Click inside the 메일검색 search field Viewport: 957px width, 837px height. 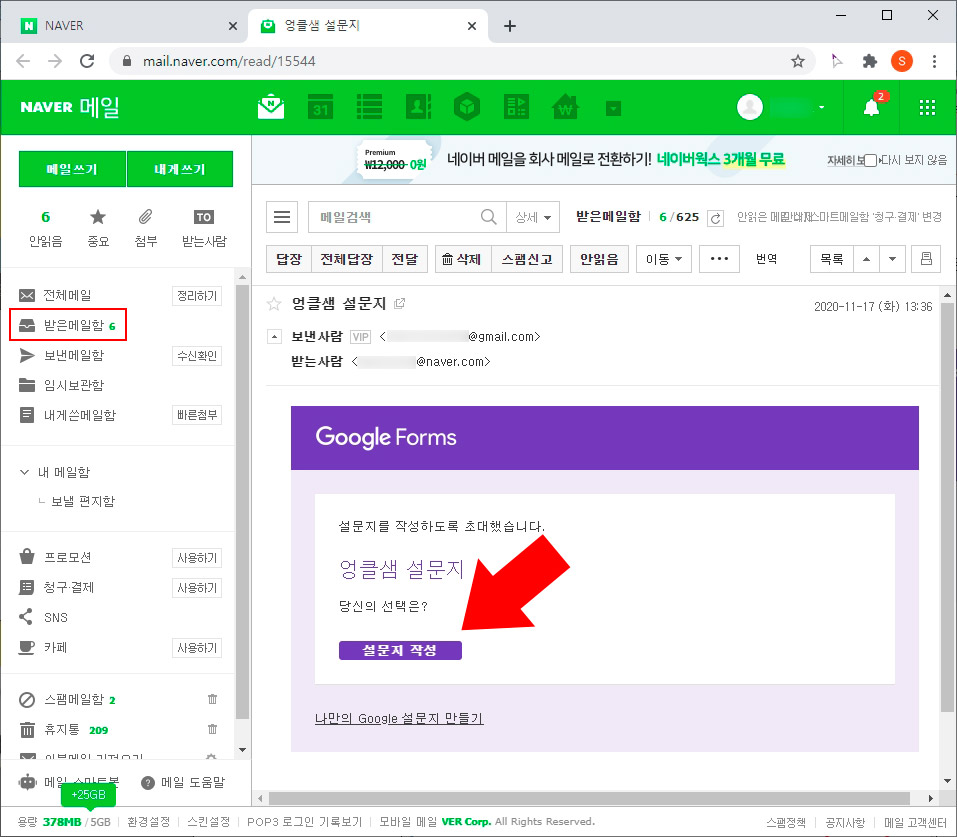pyautogui.click(x=390, y=216)
